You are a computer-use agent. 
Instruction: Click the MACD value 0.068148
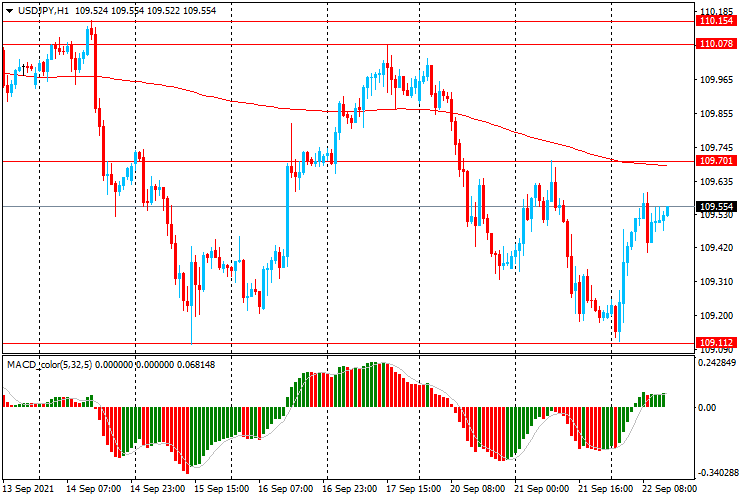point(196,365)
